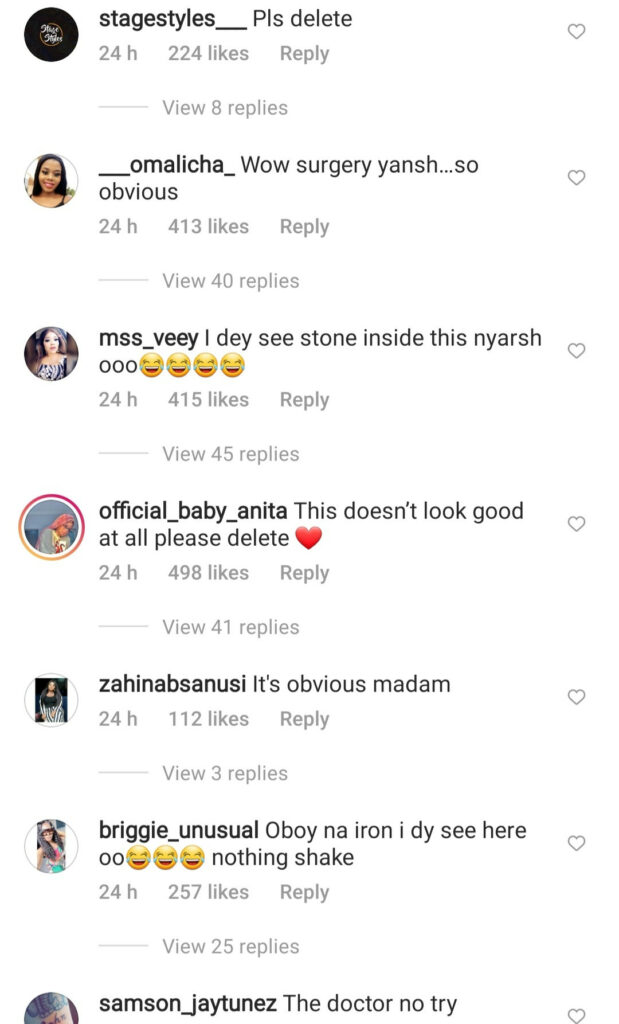The height and width of the screenshot is (1024, 619).
Task: Open briggie_unusual username profile link
Action: [179, 830]
